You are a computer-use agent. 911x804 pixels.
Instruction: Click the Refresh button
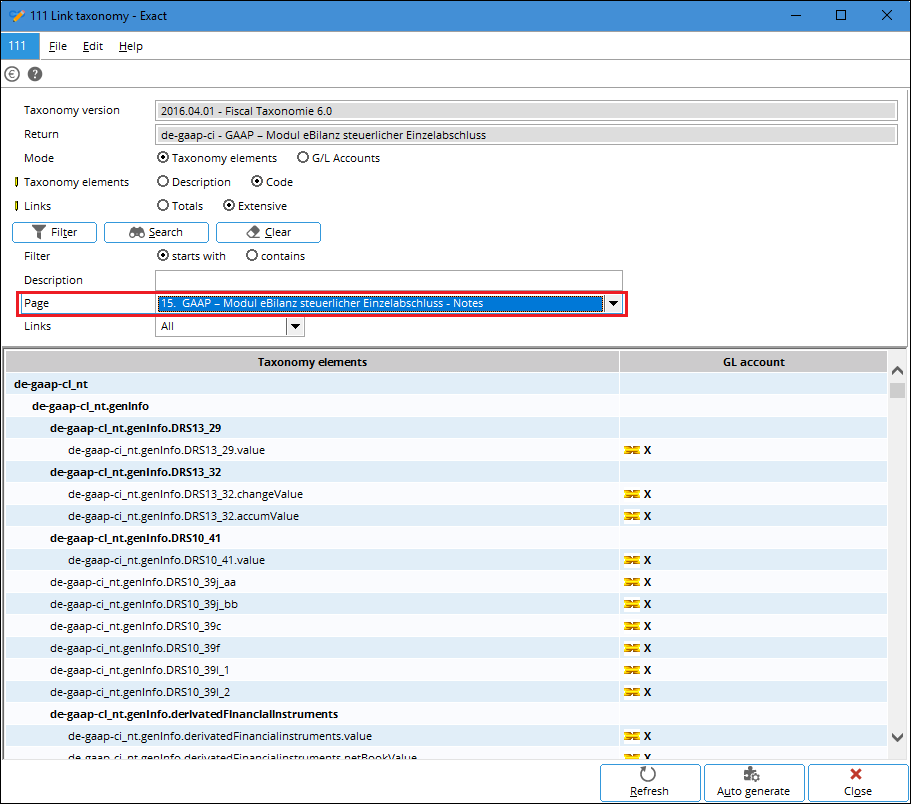coord(650,783)
